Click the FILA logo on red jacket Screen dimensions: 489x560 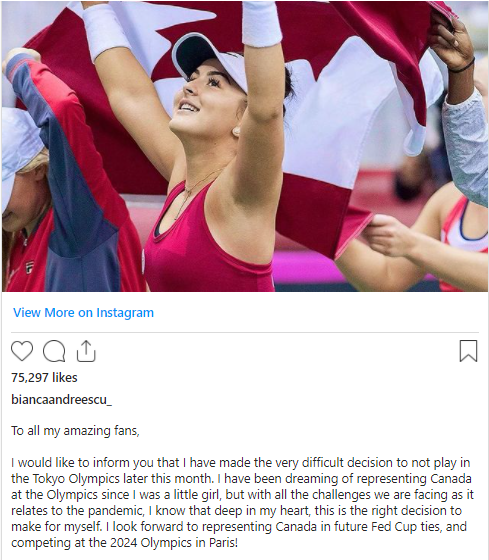[x=30, y=267]
